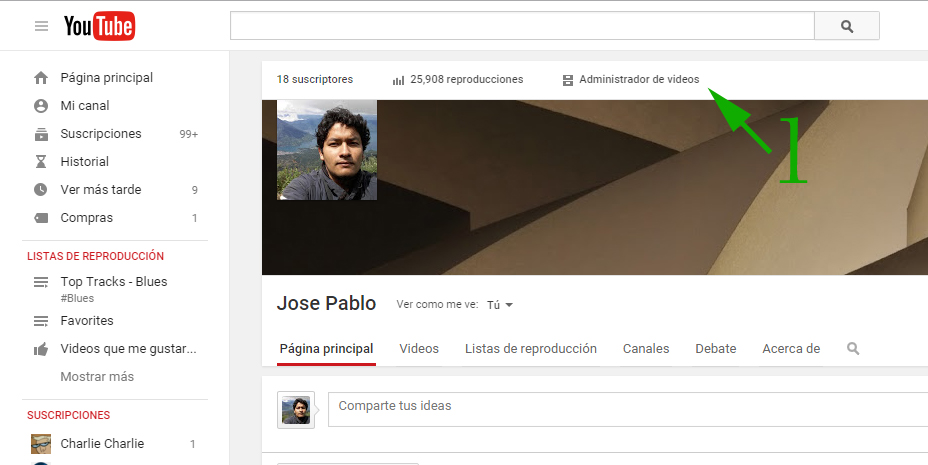Switch to the Debate tab
The width and height of the screenshot is (928, 465).
[716, 349]
